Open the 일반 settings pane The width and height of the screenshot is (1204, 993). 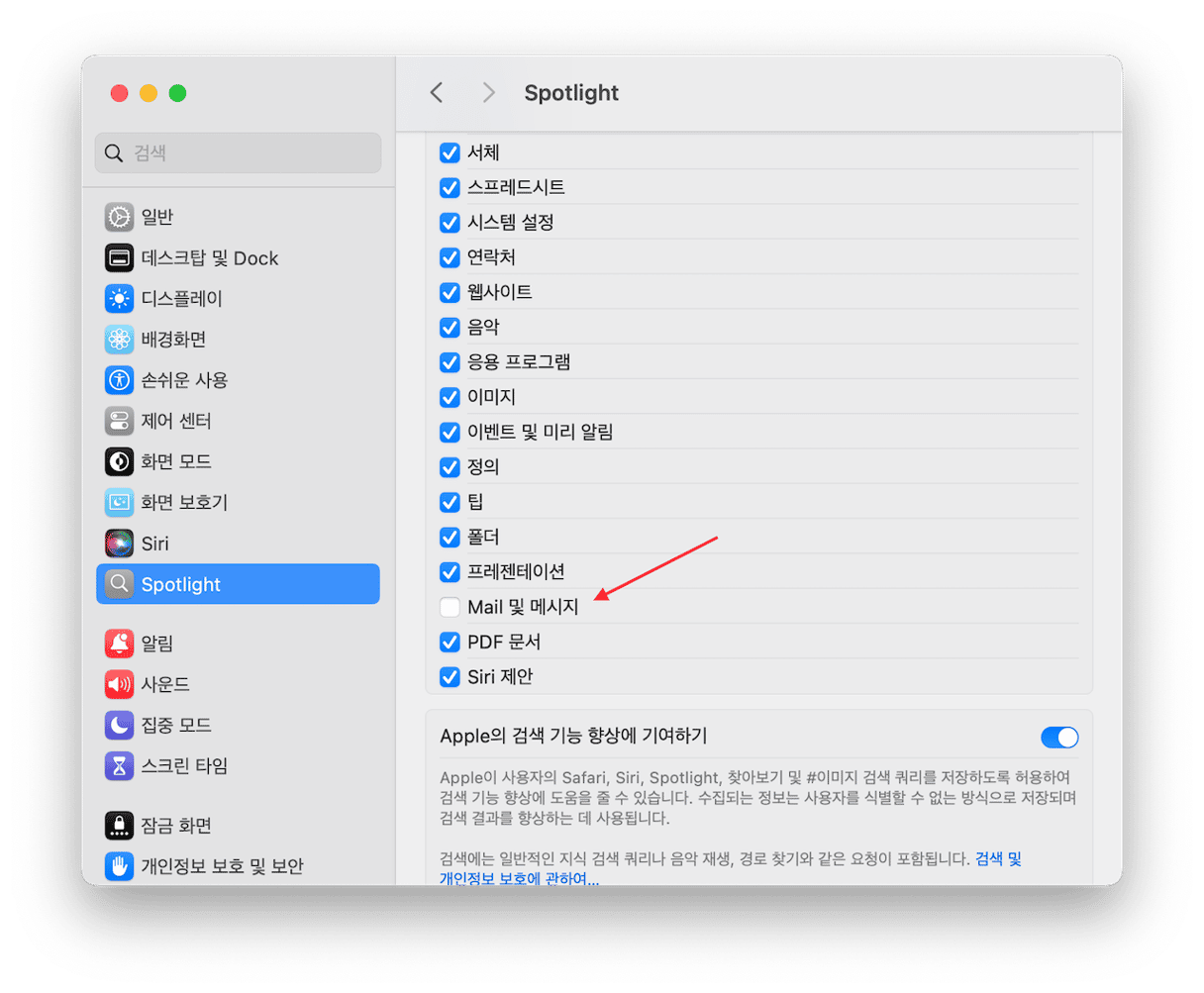[238, 217]
